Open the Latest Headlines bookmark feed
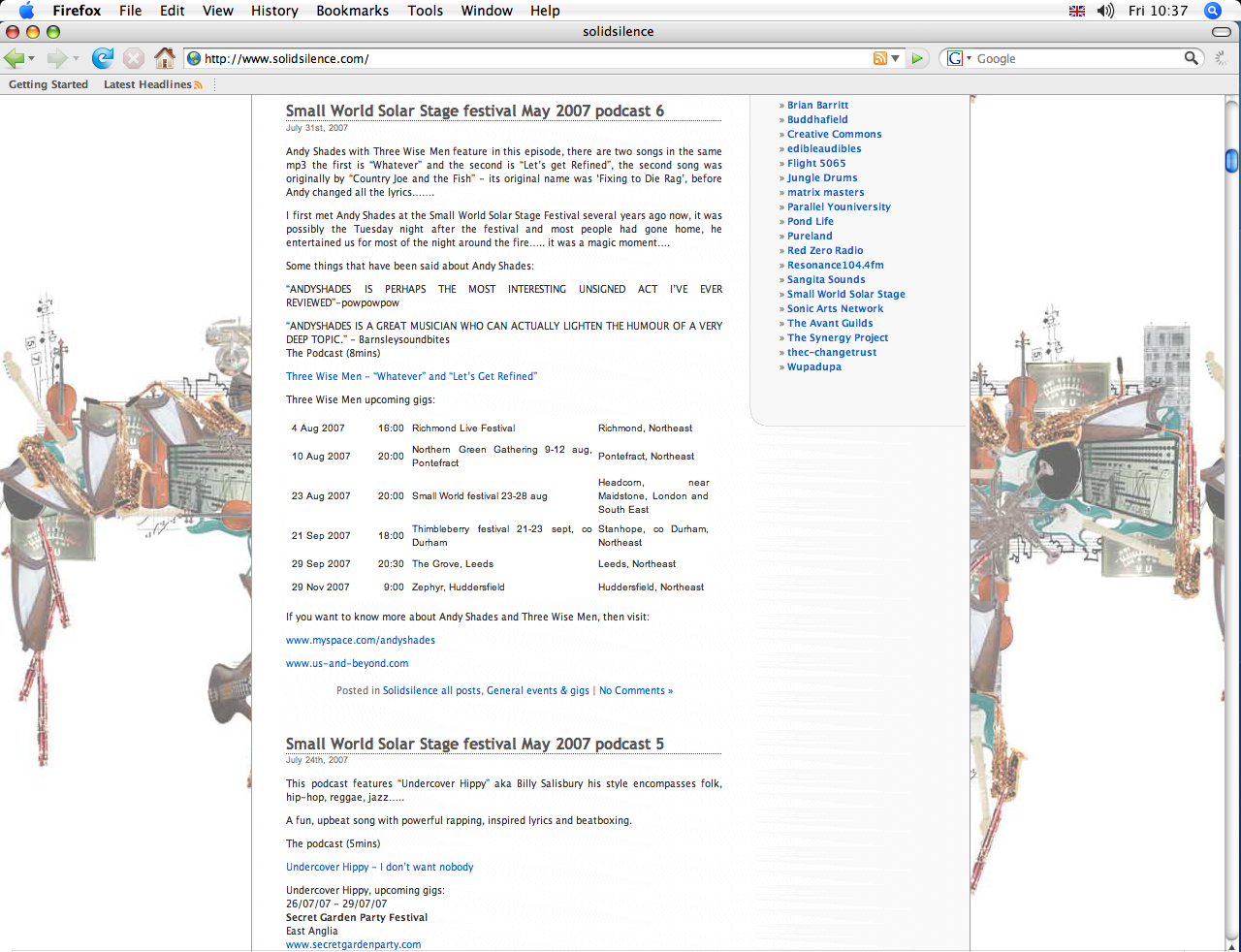 [x=152, y=84]
